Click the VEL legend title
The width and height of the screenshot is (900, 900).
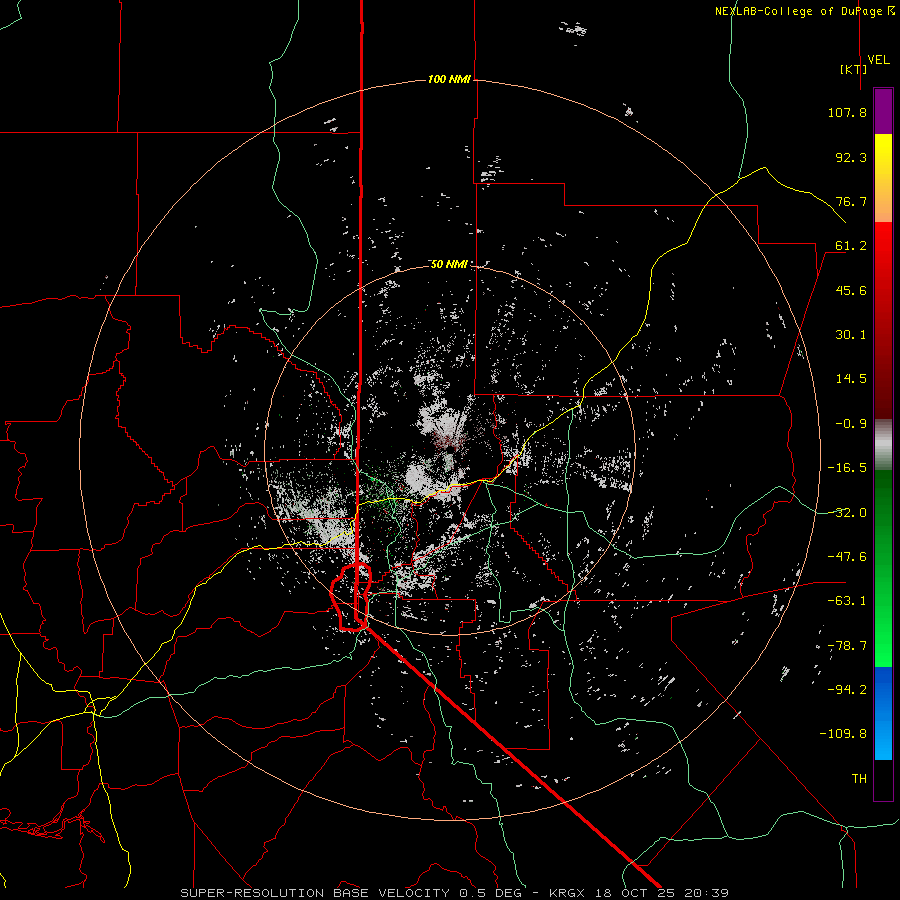[x=878, y=60]
